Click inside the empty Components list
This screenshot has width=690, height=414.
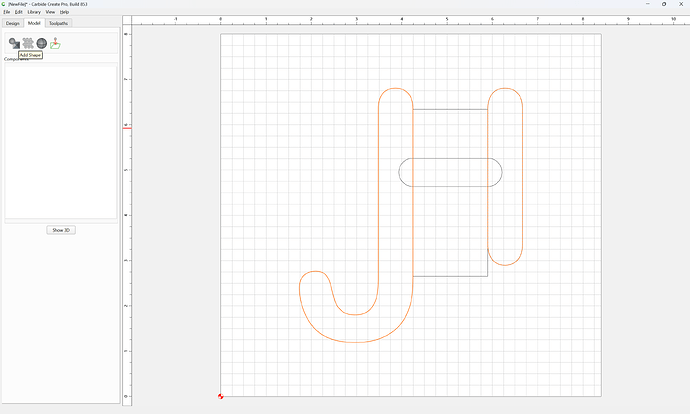pos(61,142)
